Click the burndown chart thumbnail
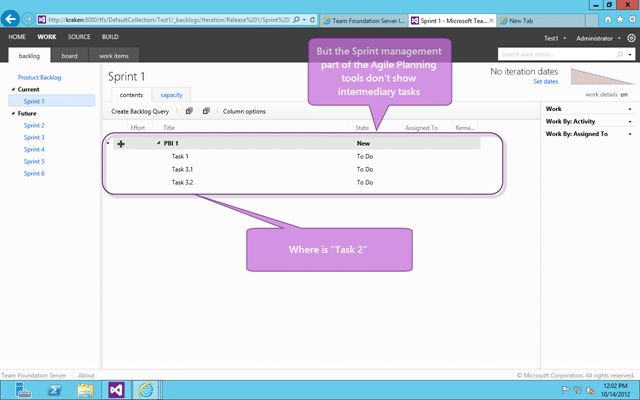The image size is (640, 400). (x=602, y=76)
